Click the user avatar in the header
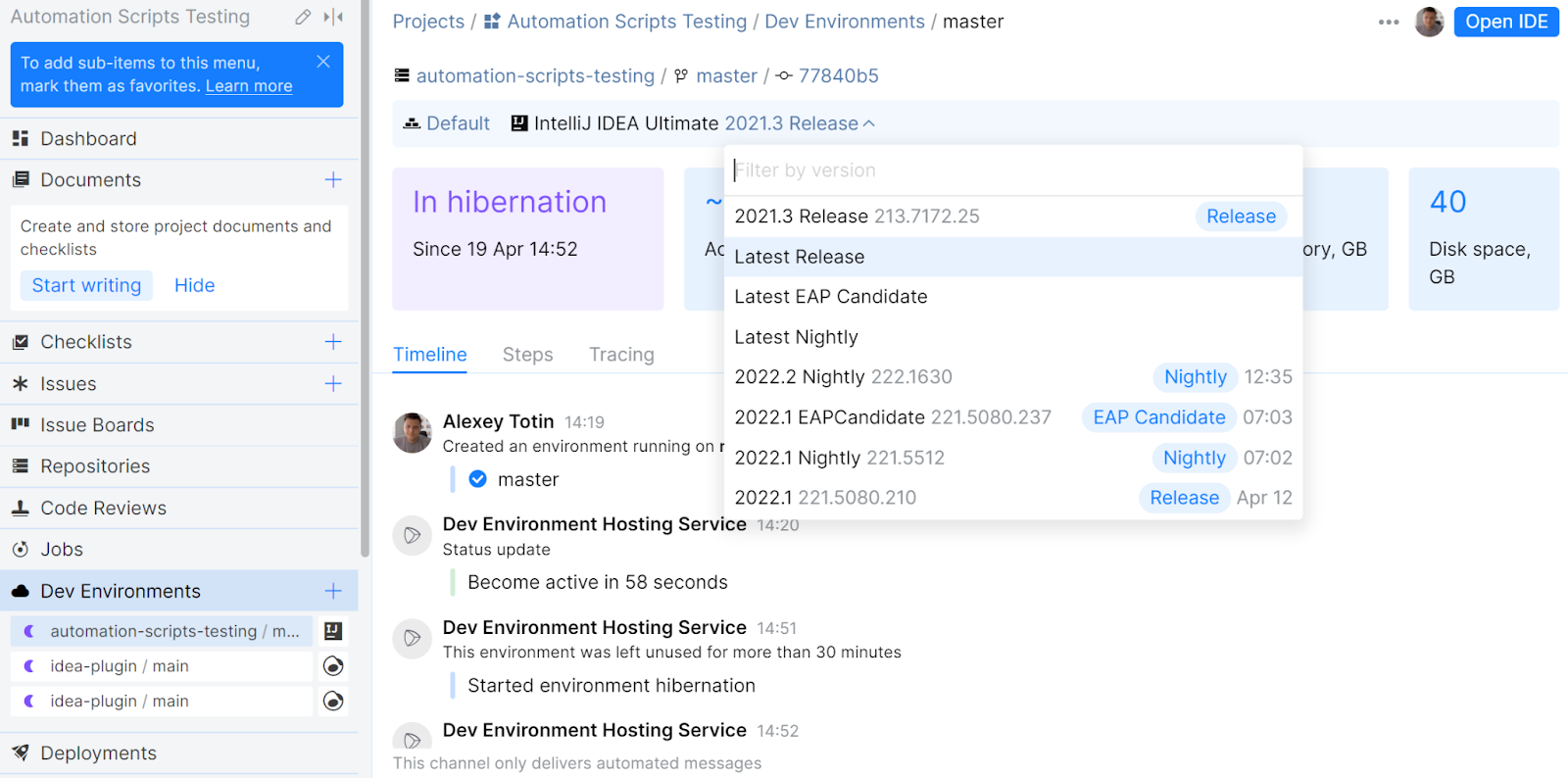1568x778 pixels. point(1430,22)
